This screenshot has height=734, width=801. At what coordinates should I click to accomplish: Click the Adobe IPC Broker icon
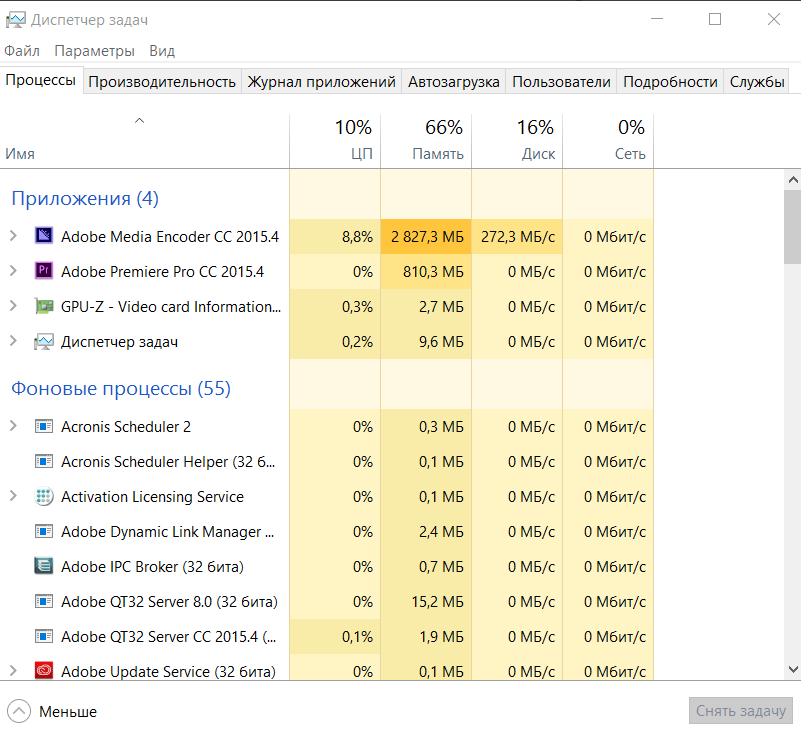pyautogui.click(x=44, y=566)
